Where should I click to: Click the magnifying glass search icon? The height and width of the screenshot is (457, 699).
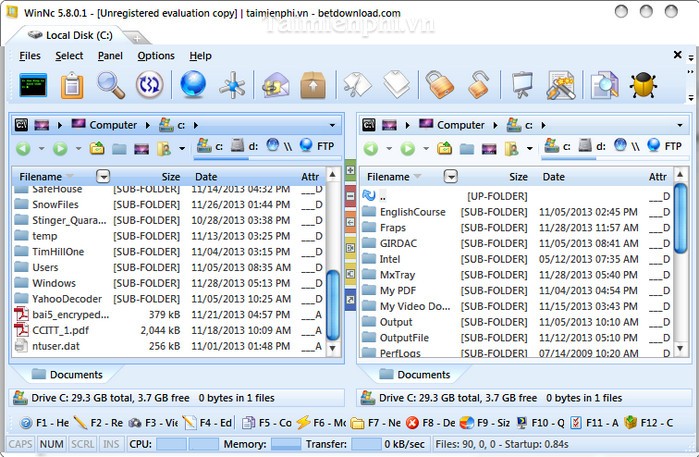110,86
